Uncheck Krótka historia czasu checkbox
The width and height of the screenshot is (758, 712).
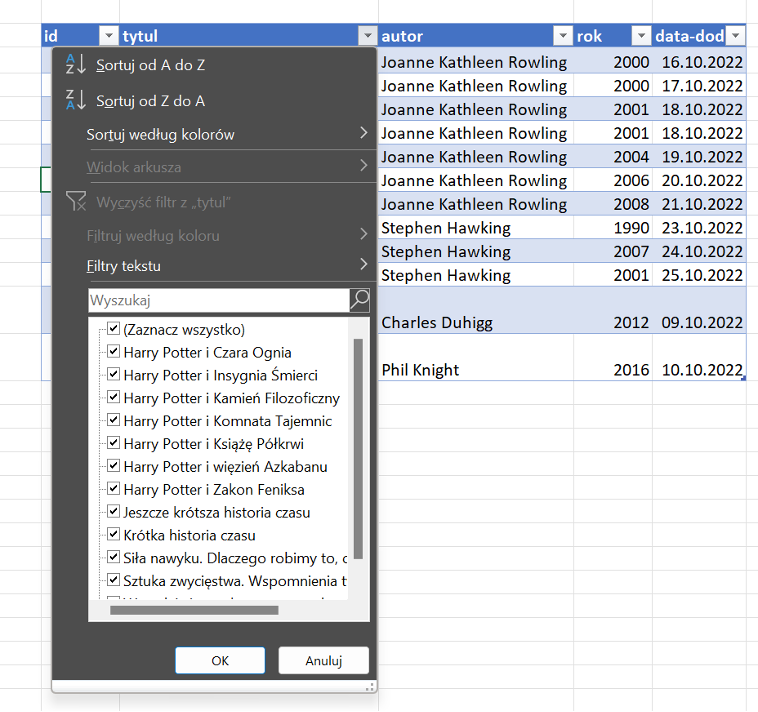click(114, 535)
